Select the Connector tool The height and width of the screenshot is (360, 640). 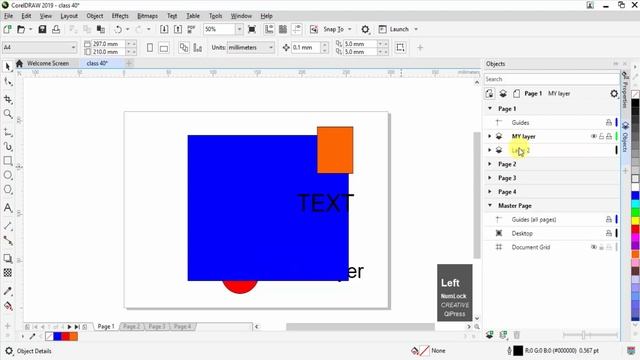pyautogui.click(x=8, y=240)
